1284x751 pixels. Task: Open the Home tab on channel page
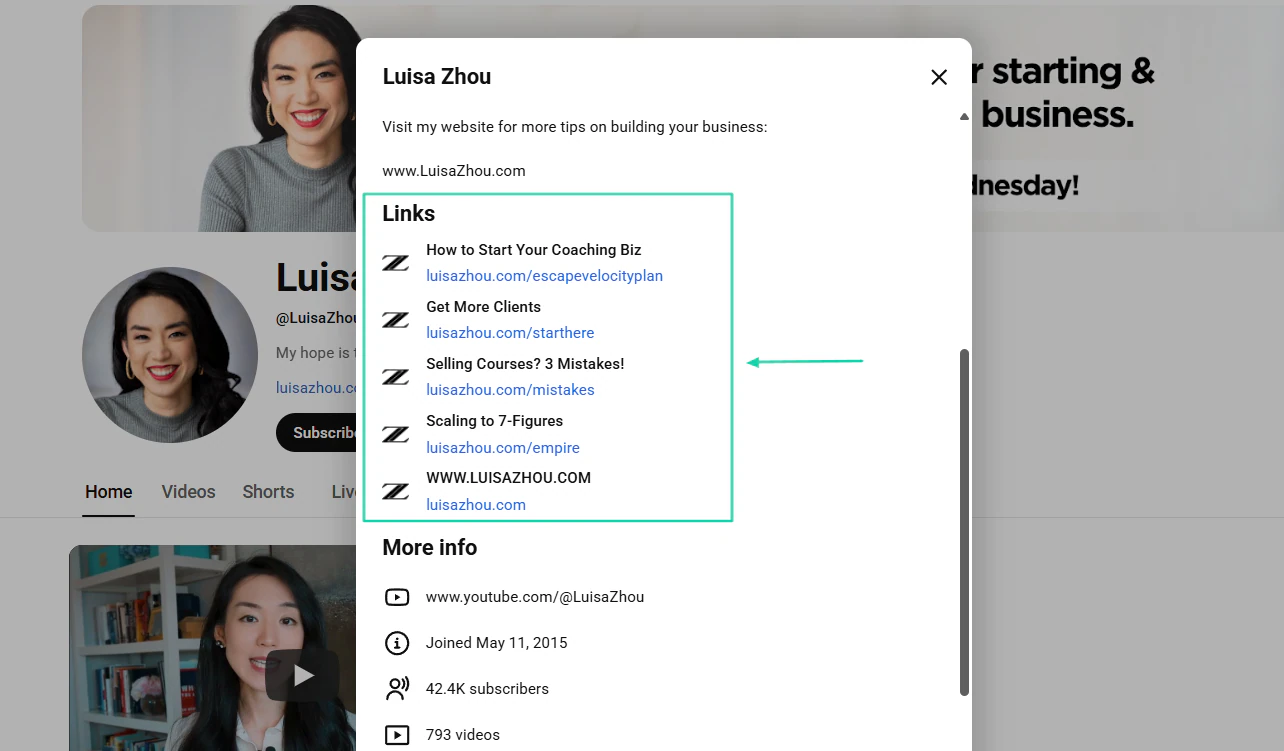[x=109, y=492]
